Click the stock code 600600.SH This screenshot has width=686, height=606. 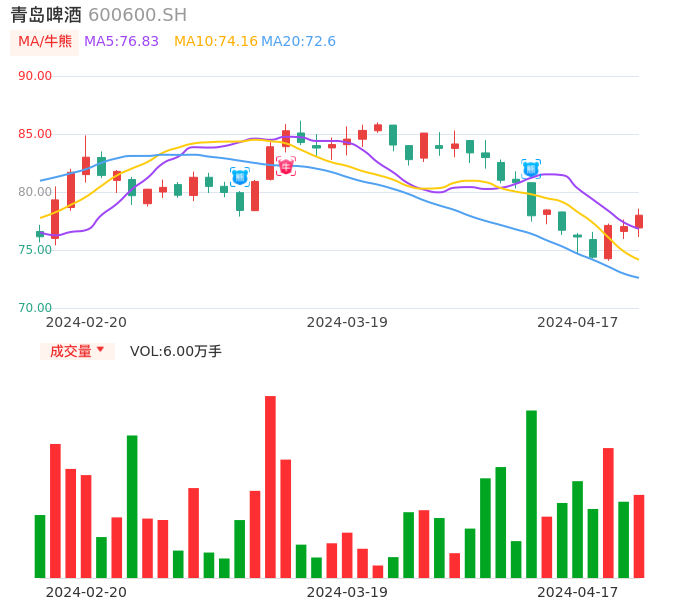137,15
